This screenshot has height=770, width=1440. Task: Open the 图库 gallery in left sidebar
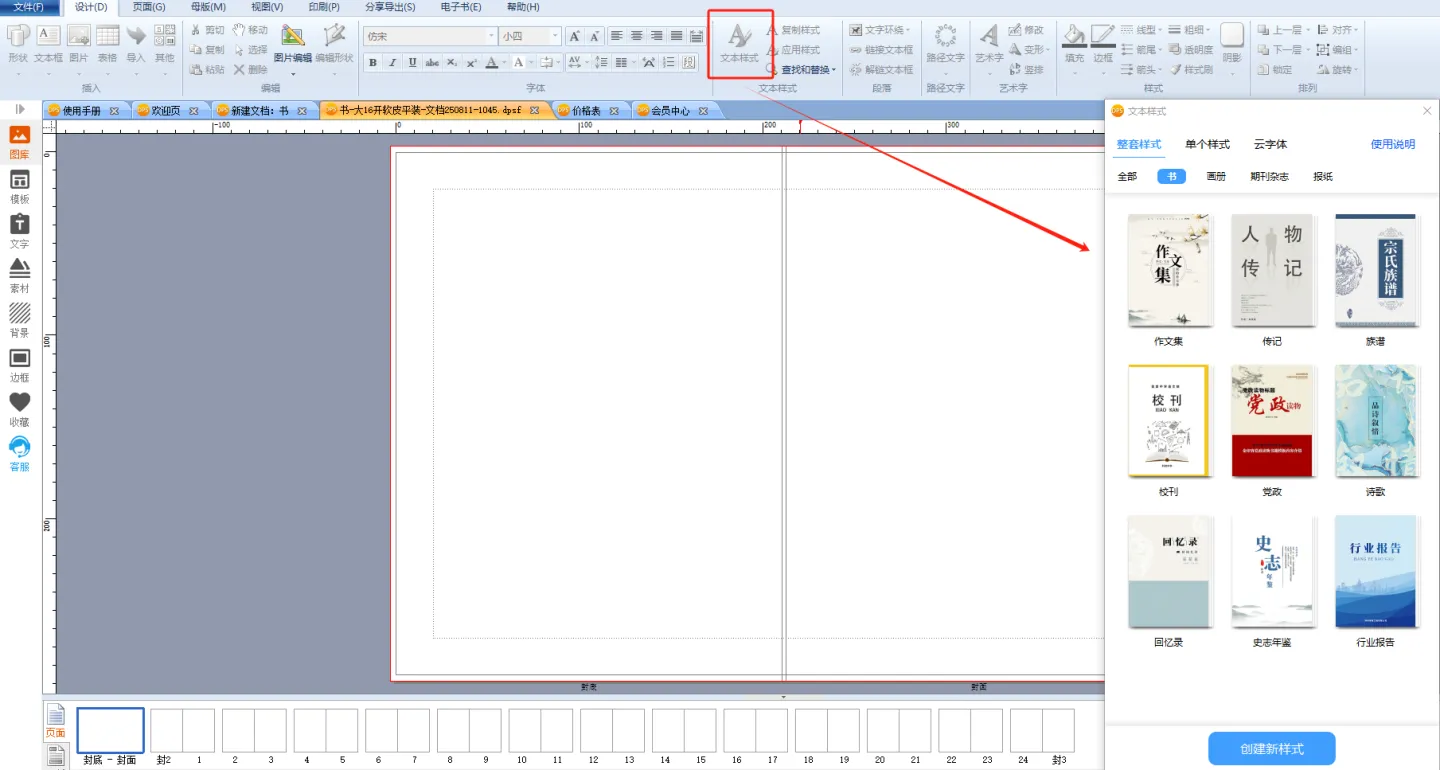19,142
